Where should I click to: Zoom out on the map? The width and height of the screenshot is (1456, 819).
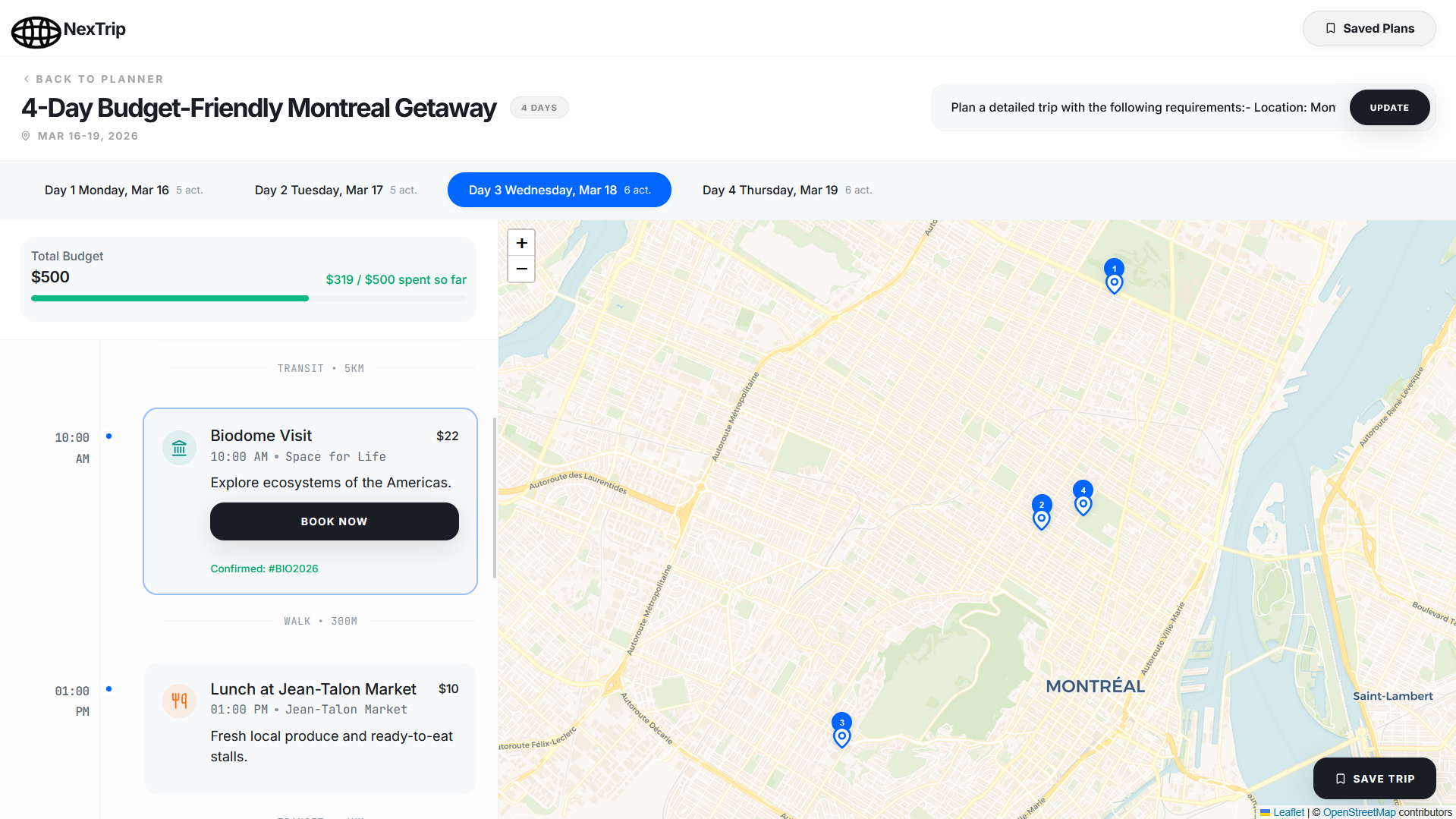pos(521,269)
